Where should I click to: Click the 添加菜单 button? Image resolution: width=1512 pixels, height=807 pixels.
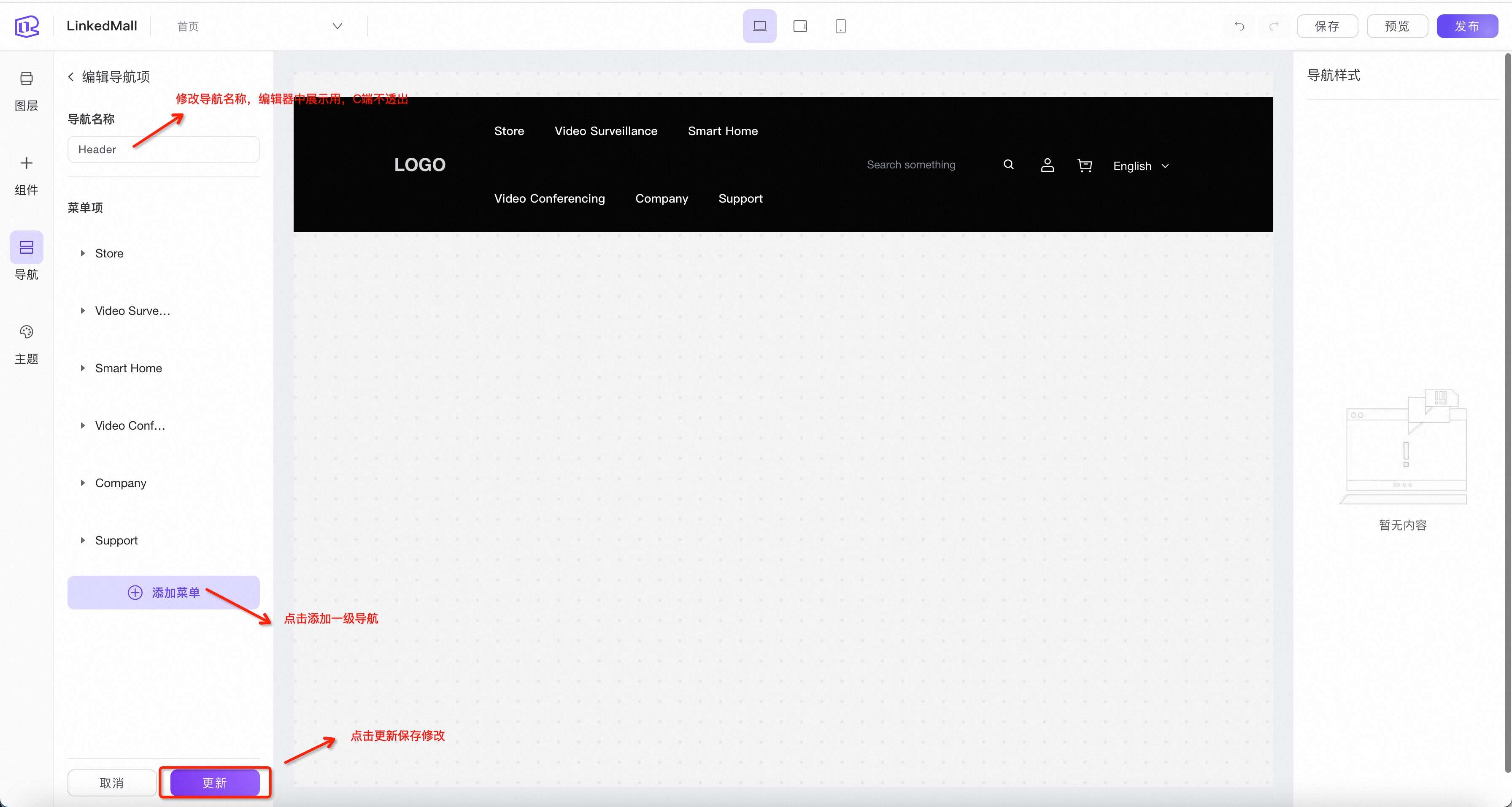coord(163,592)
